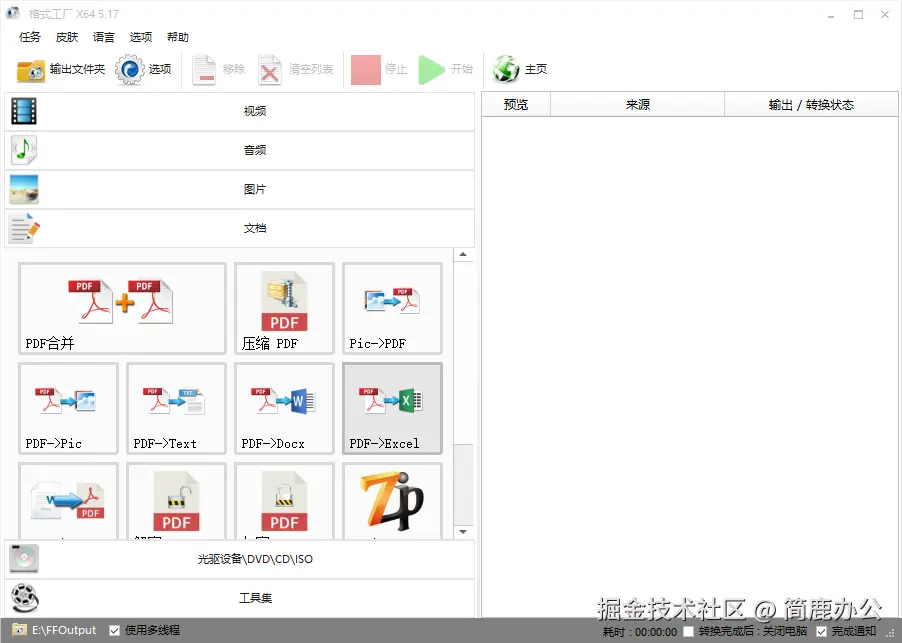Open the 任务 menu
The image size is (902, 643).
[x=29, y=37]
